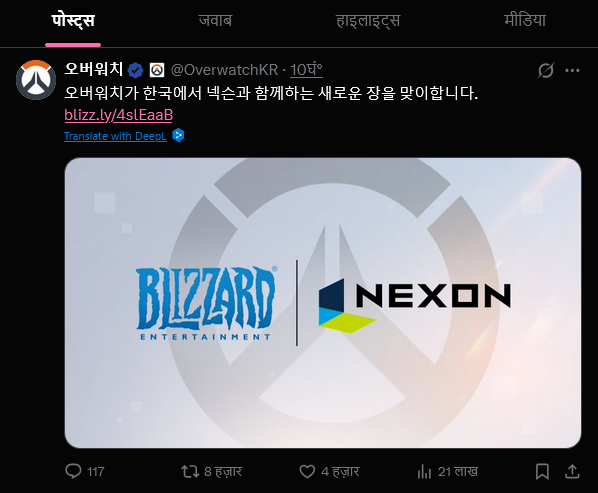
Task: Click the blue verified badge icon
Action: click(135, 70)
